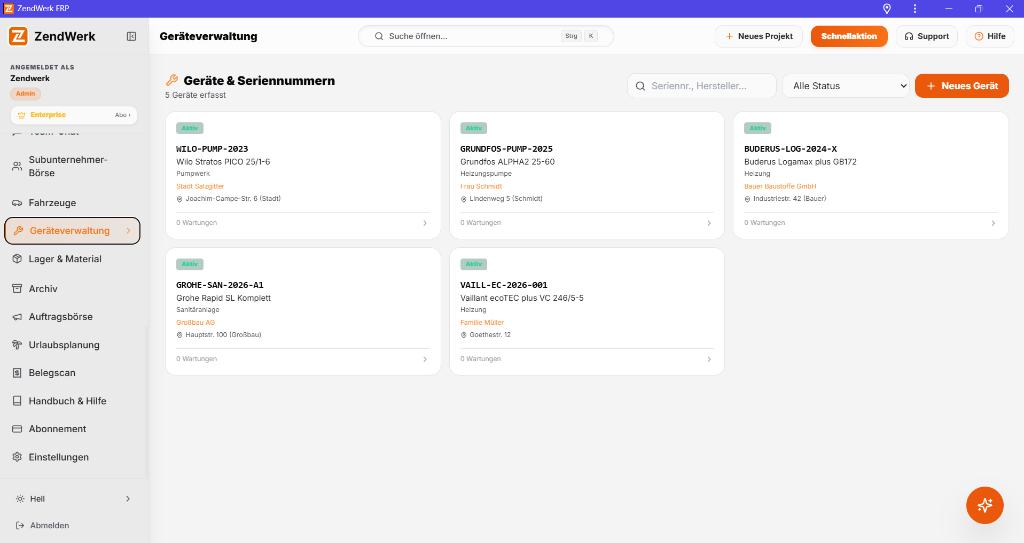The height and width of the screenshot is (543, 1024).
Task: Open the Abo link on Enterprise badge
Action: click(123, 115)
